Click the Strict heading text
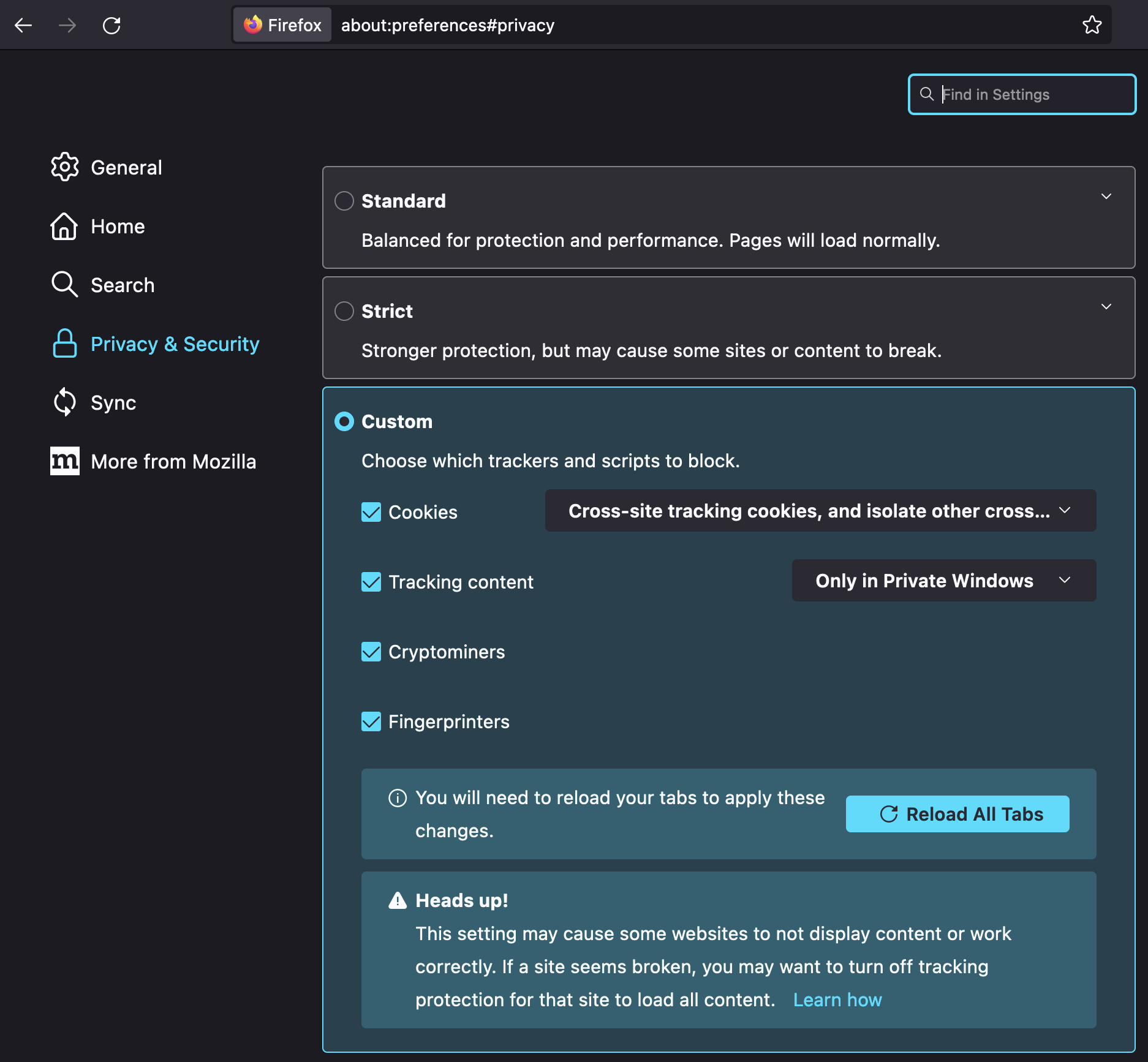 (387, 311)
